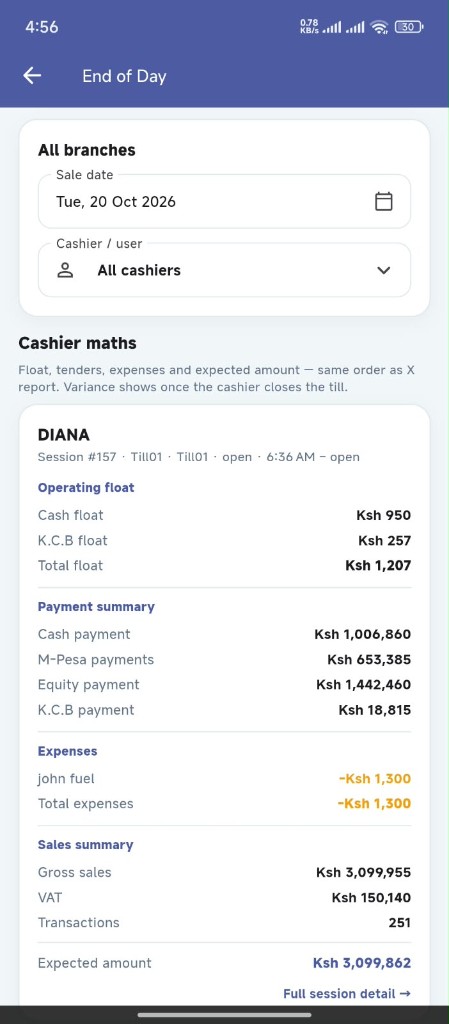Tap the person icon in cashier field

coord(65,270)
